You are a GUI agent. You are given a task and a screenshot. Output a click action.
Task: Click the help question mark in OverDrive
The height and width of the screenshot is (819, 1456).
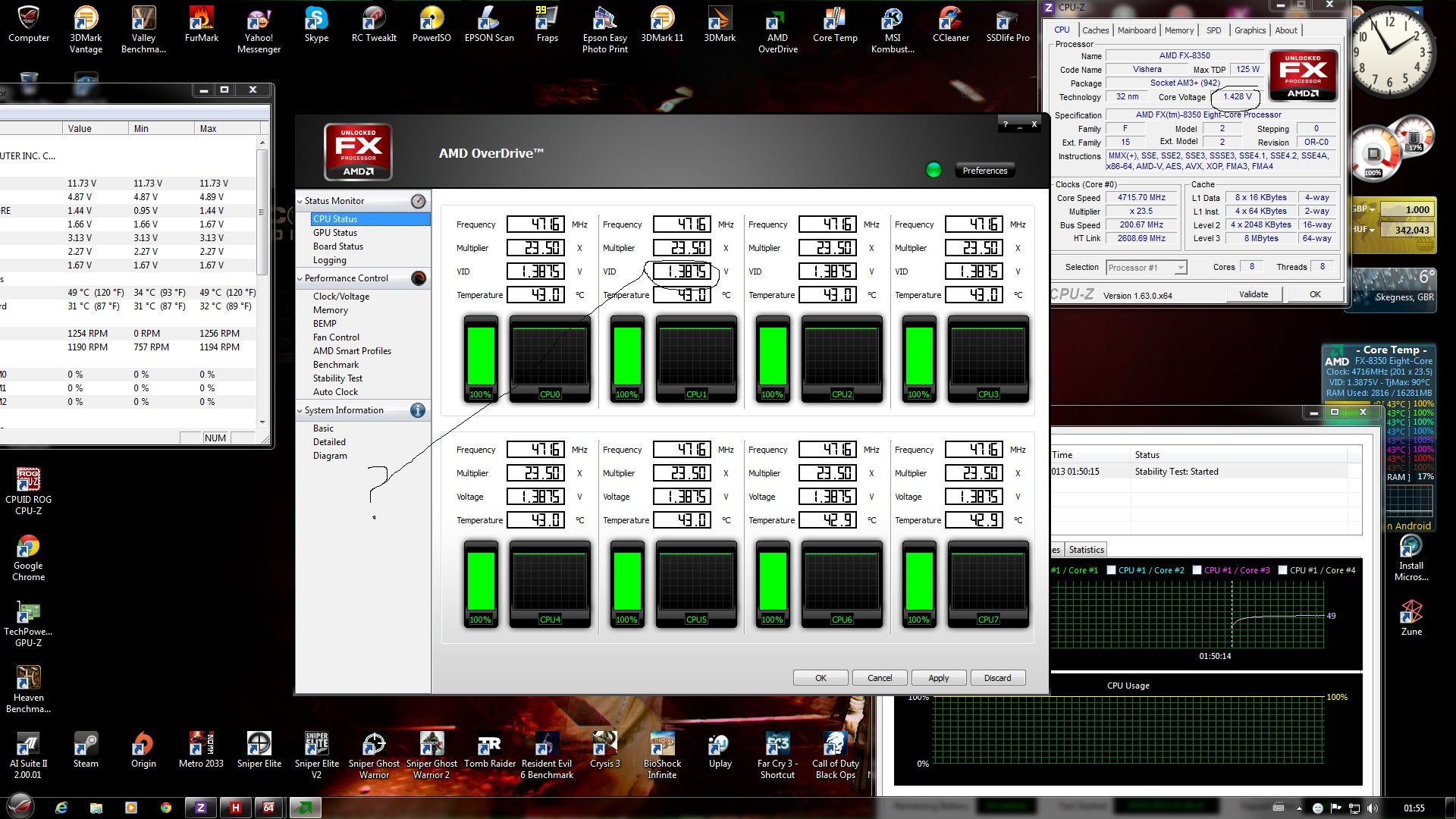[x=1006, y=124]
